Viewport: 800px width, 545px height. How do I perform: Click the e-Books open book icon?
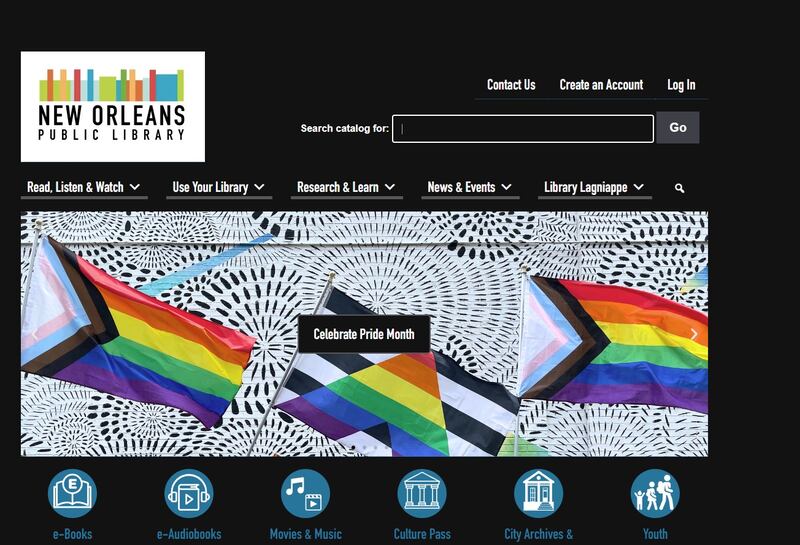click(72, 493)
